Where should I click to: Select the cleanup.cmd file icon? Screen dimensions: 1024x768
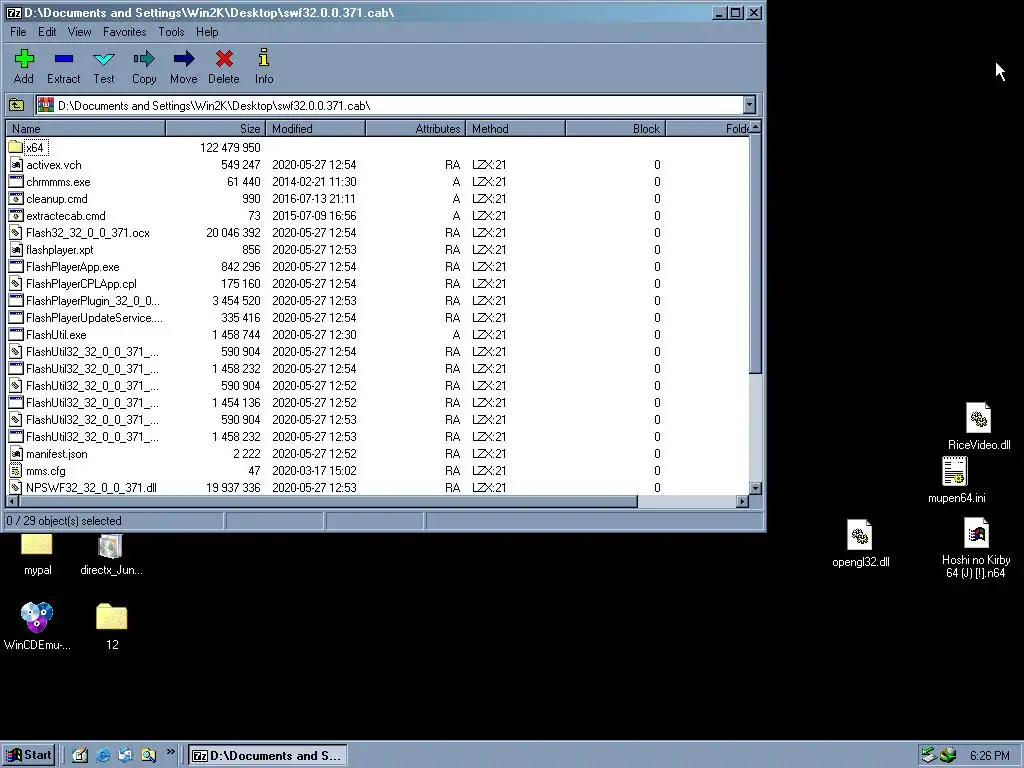[16, 199]
